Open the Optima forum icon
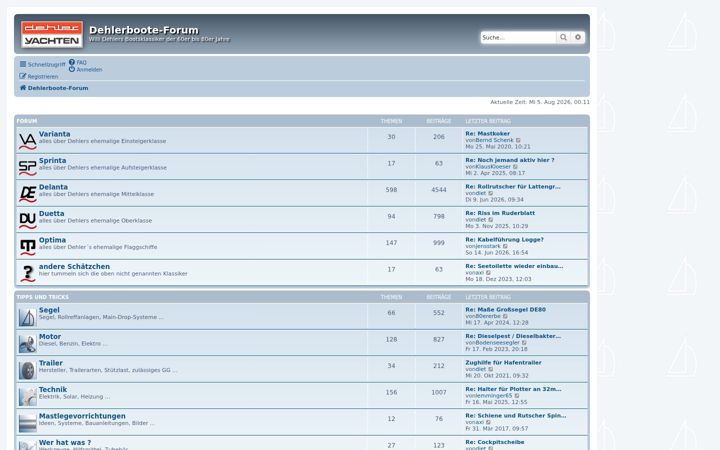This screenshot has height=450, width=720. coord(28,247)
